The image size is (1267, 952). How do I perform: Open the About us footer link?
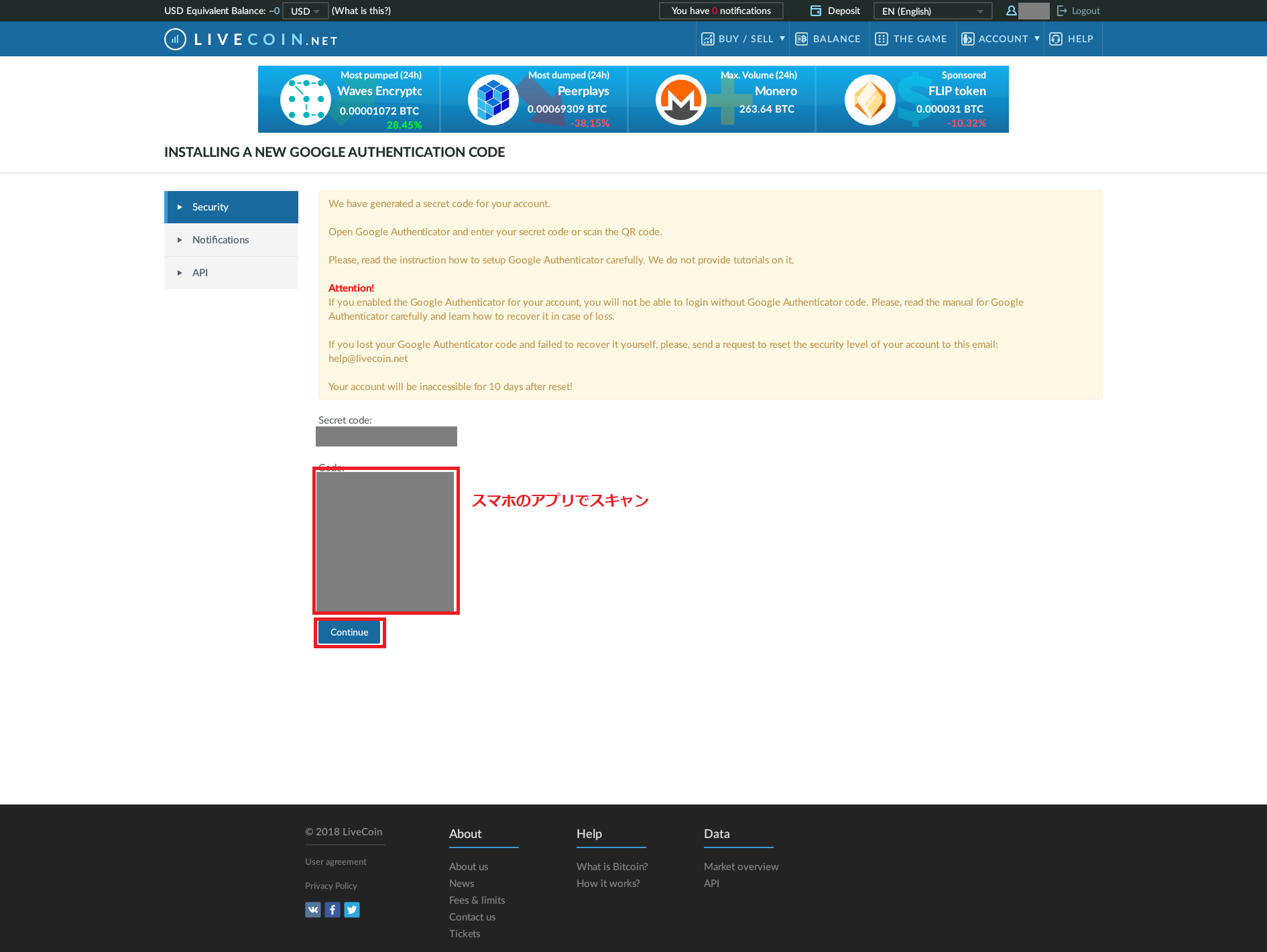click(x=469, y=867)
